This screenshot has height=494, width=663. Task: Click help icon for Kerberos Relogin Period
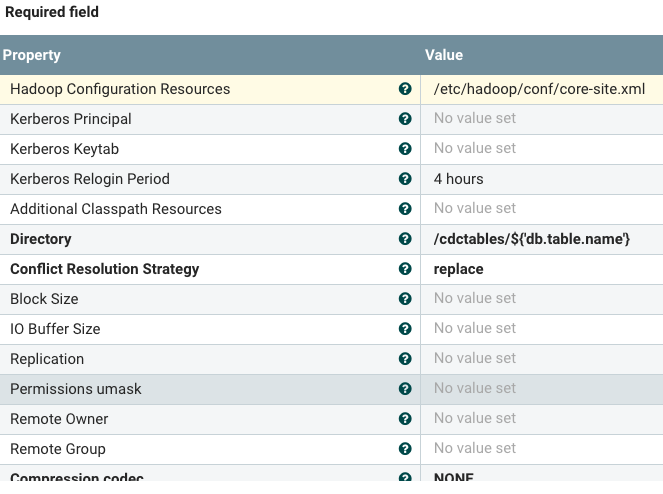pyautogui.click(x=405, y=179)
